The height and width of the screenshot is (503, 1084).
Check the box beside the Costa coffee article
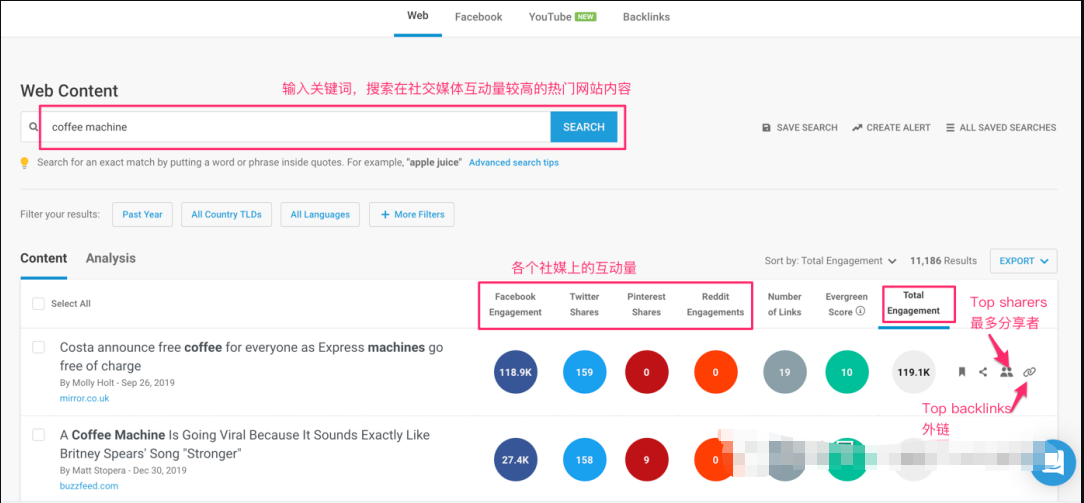coord(38,347)
